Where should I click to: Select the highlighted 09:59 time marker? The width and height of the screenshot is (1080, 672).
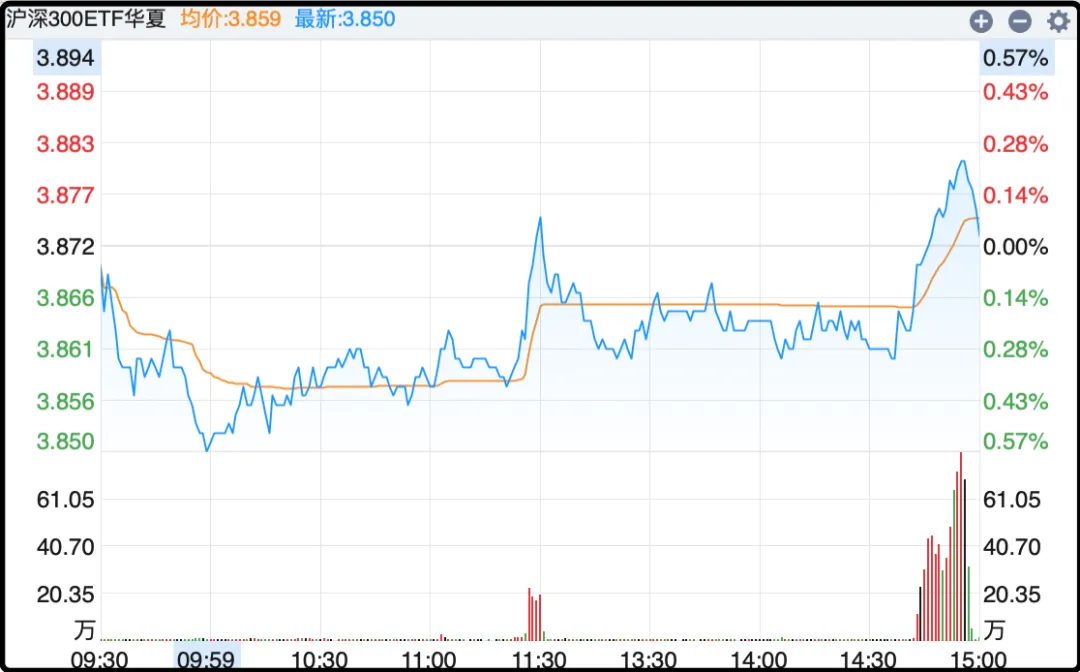click(x=208, y=659)
